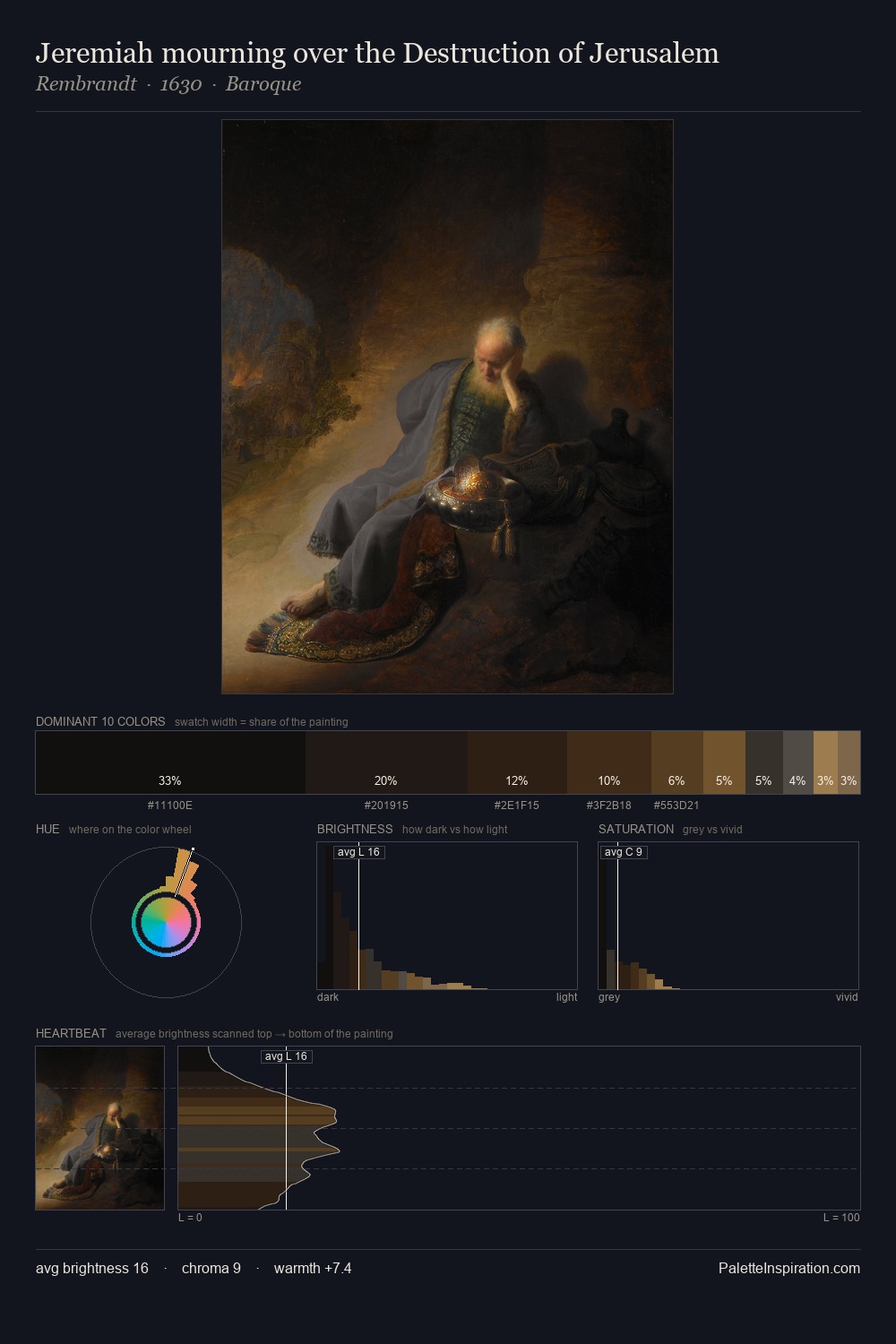Click the BRIGHTNESS section label

click(x=355, y=829)
